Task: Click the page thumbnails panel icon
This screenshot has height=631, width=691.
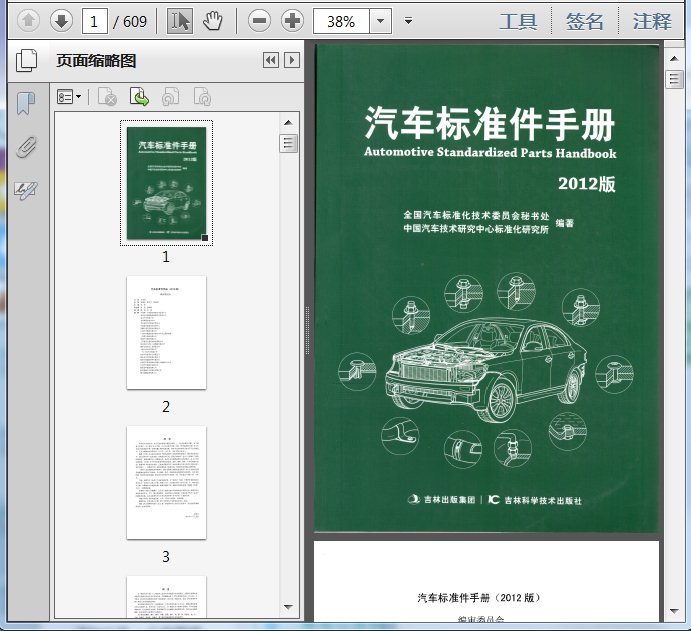Action: 26,61
